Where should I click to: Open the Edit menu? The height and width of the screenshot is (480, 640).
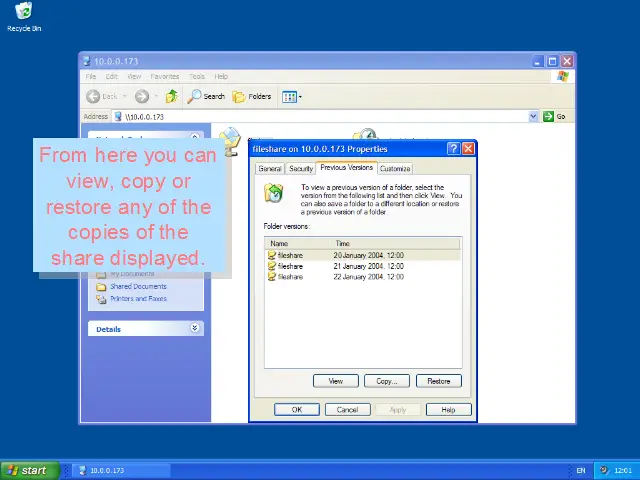tap(111, 76)
